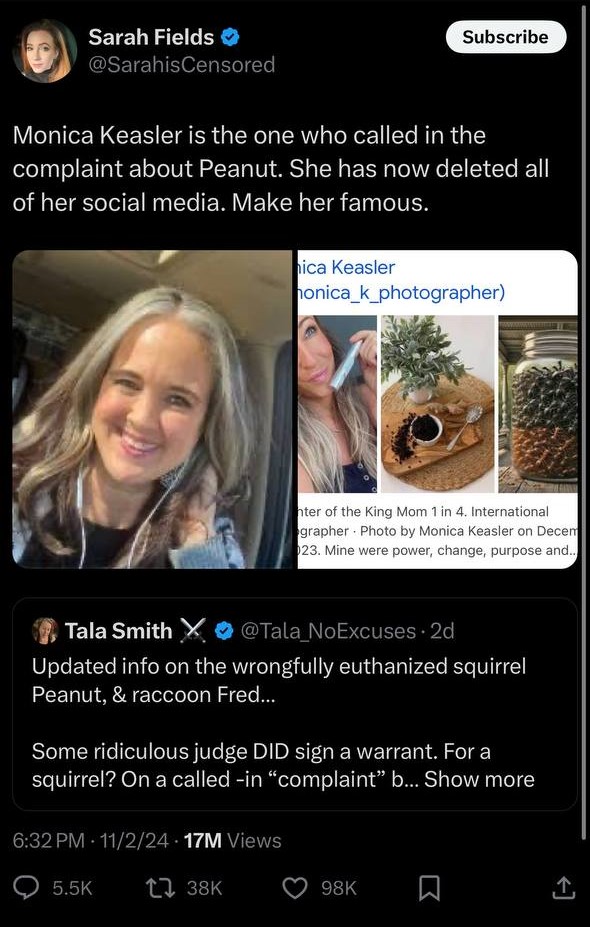This screenshot has height=927, width=590.
Task: Click Sarah Fields' blue verified badge
Action: coord(228,36)
